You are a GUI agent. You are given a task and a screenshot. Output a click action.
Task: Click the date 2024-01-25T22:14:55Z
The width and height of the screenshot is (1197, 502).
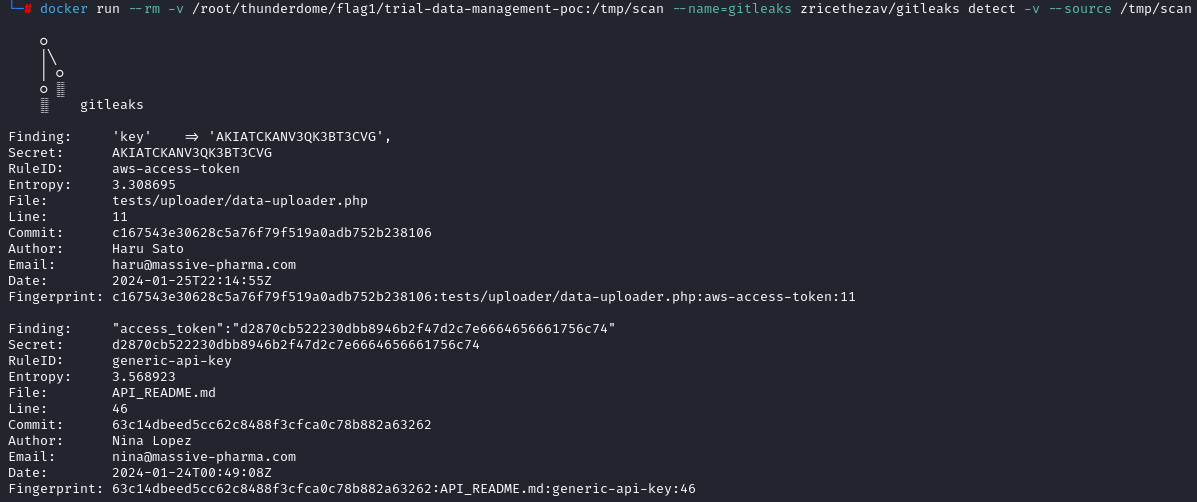pos(192,281)
